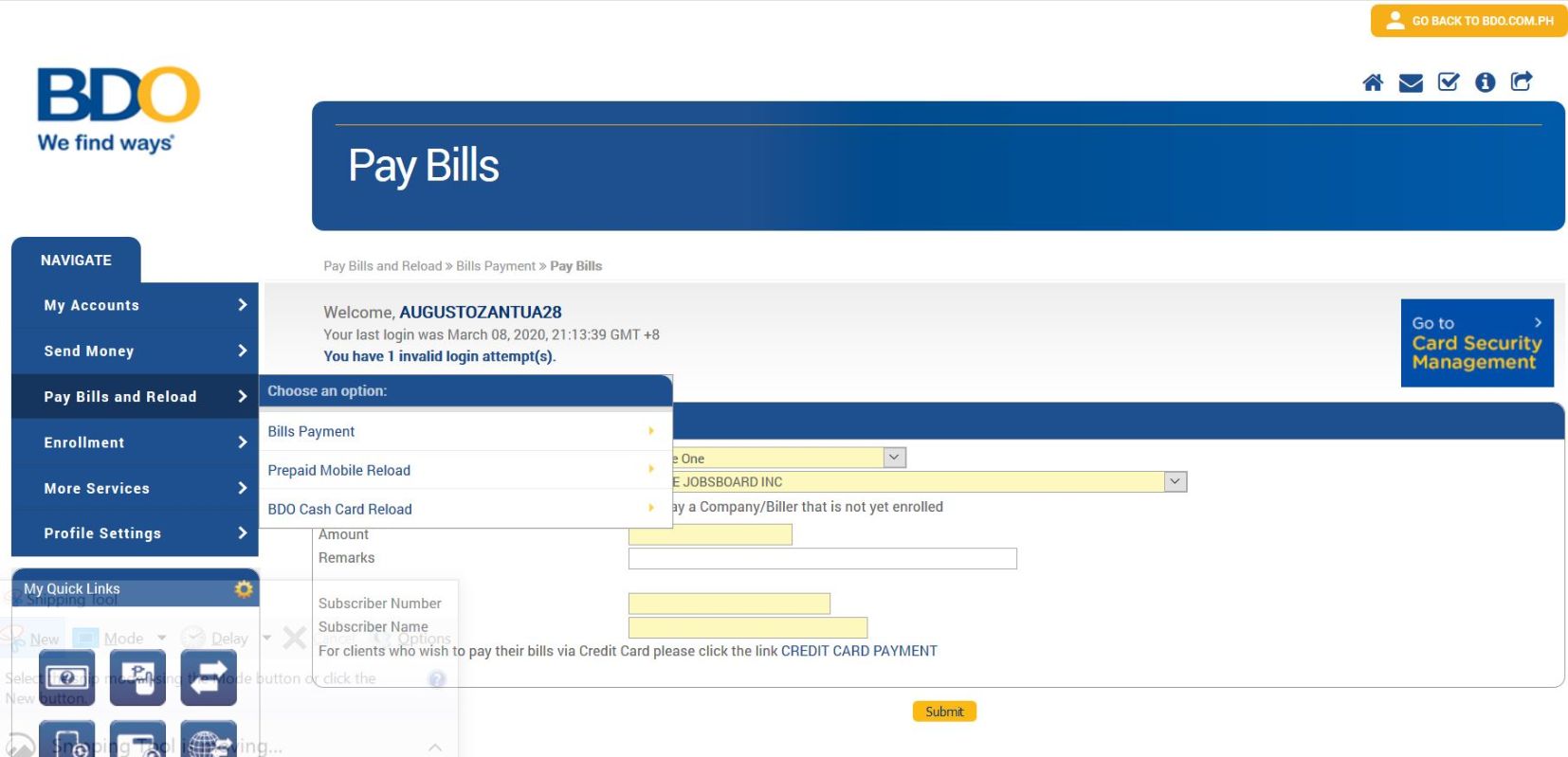
Task: Click the Pay Bills page title
Action: point(423,166)
